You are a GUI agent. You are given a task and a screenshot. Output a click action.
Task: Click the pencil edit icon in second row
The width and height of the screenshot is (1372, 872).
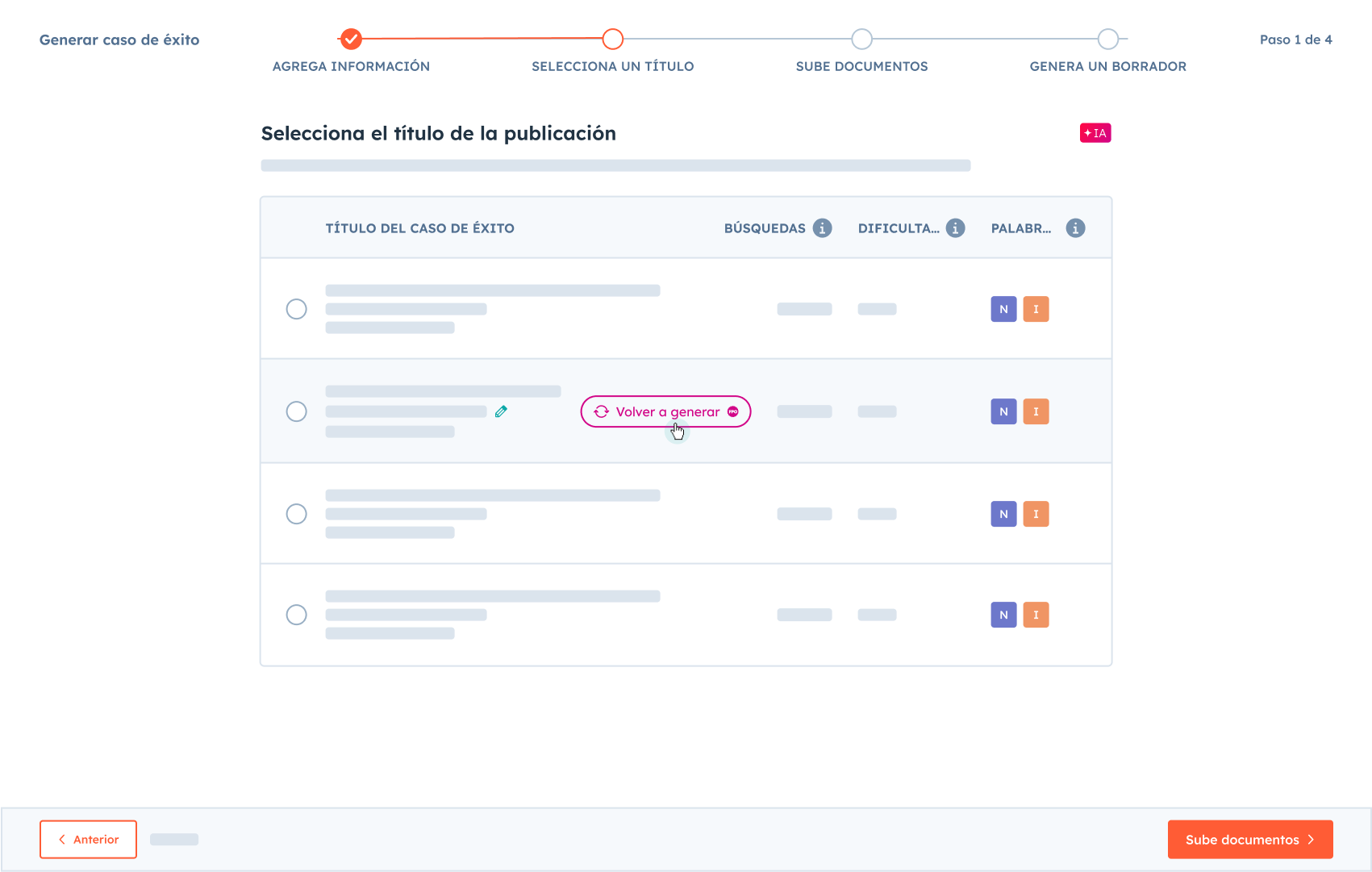[501, 411]
